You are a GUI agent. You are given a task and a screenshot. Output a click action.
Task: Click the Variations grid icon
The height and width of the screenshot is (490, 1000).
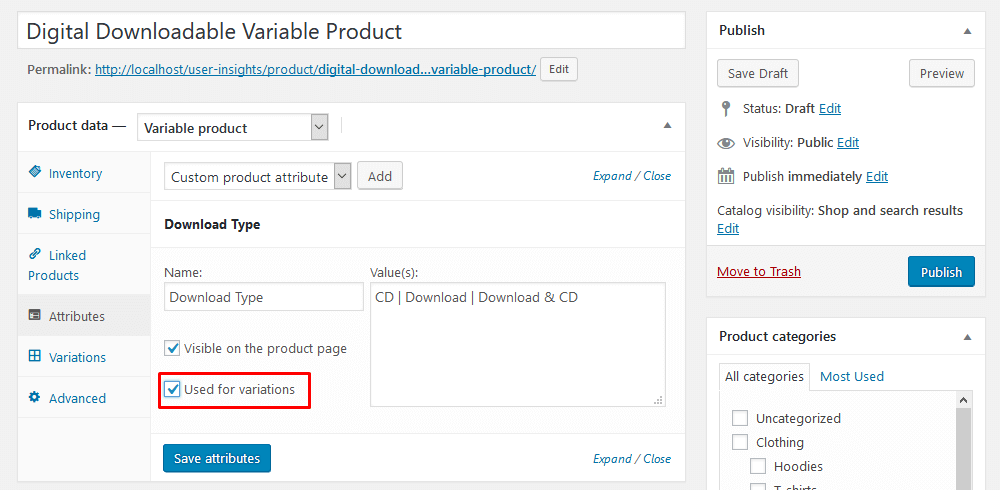coord(35,356)
